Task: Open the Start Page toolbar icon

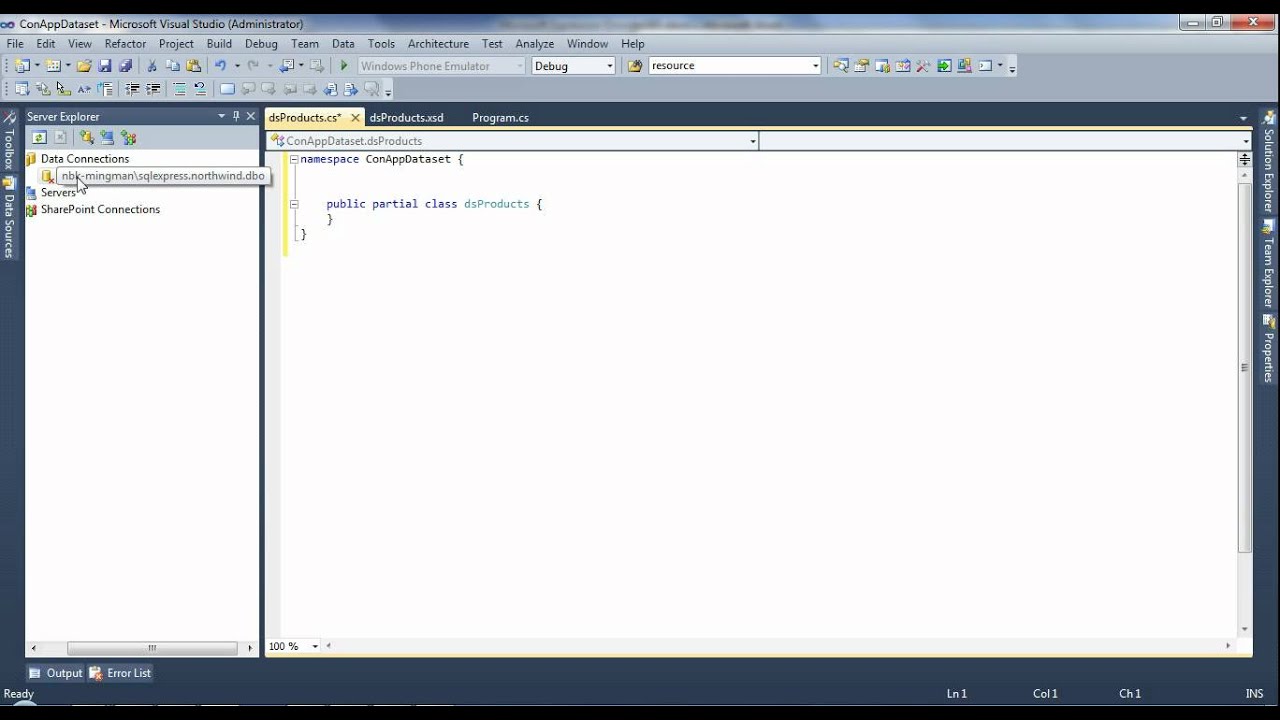Action: (944, 66)
